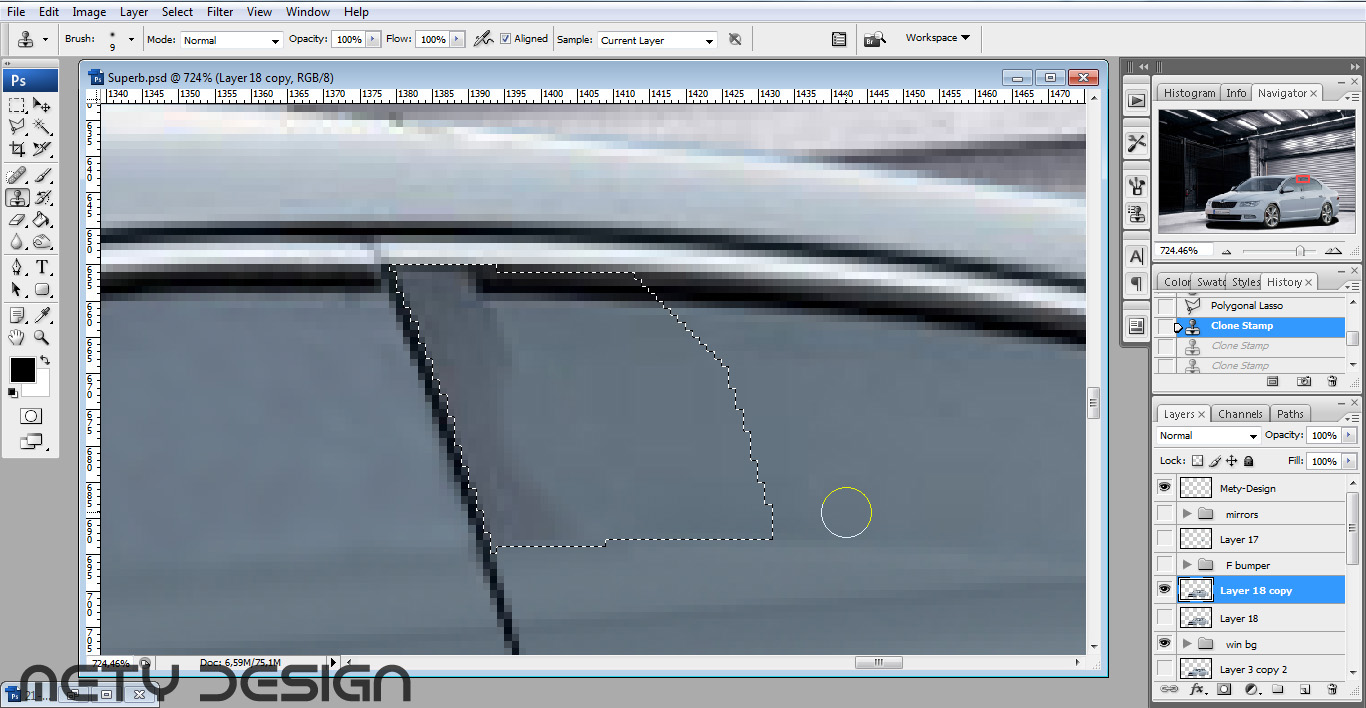
Task: Open the Filter menu
Action: 220,12
